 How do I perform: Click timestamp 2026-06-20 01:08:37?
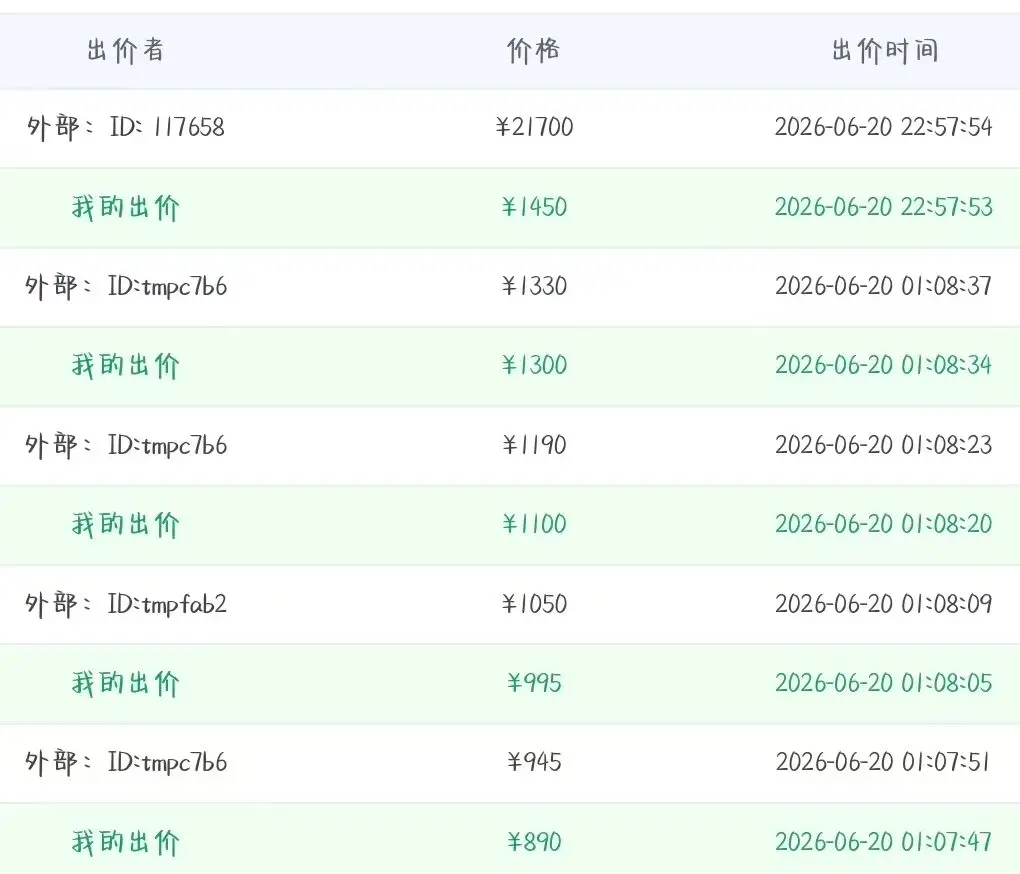coord(883,286)
